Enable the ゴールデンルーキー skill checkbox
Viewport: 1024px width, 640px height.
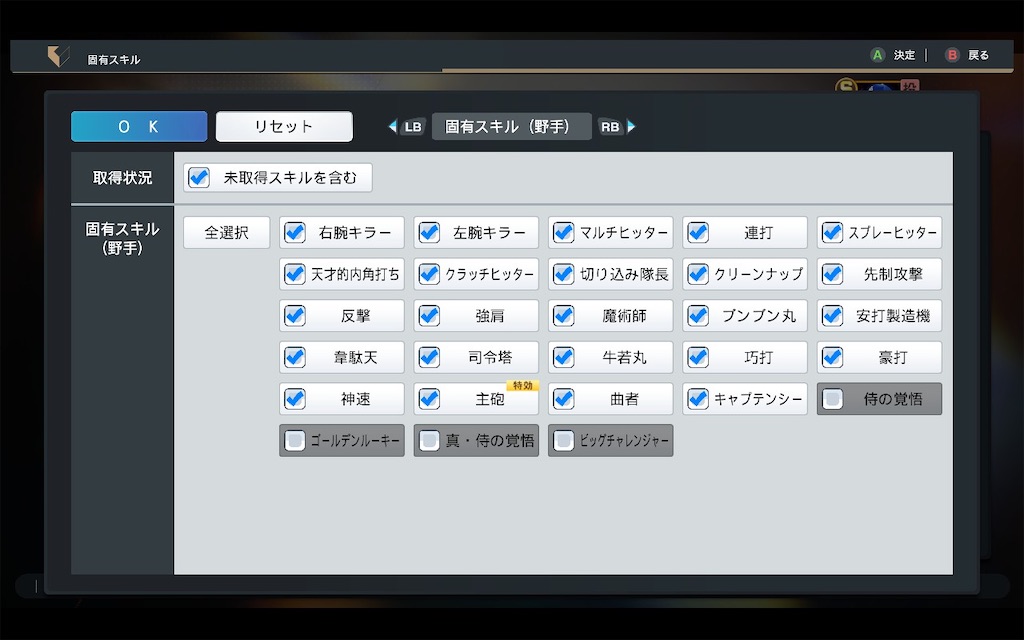pos(294,440)
